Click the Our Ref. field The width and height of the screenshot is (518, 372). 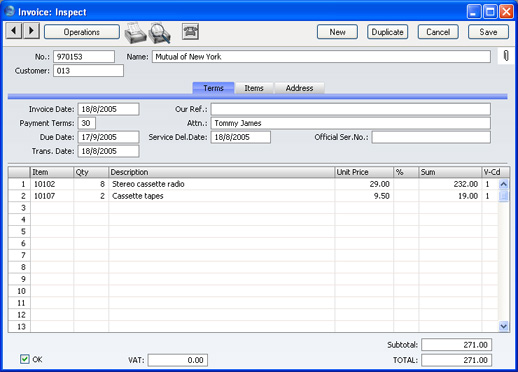351,109
